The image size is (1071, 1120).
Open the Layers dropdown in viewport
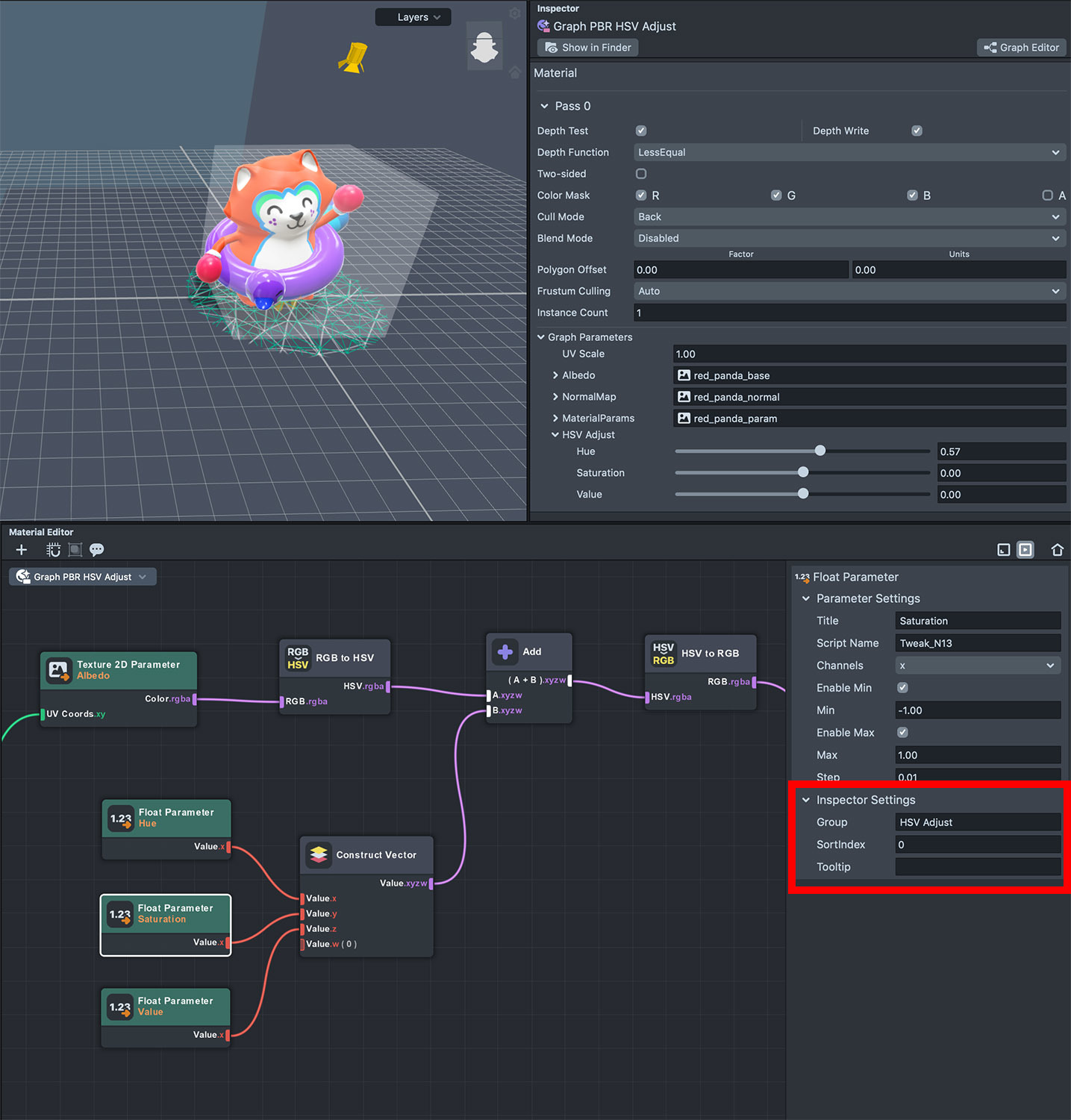click(413, 17)
